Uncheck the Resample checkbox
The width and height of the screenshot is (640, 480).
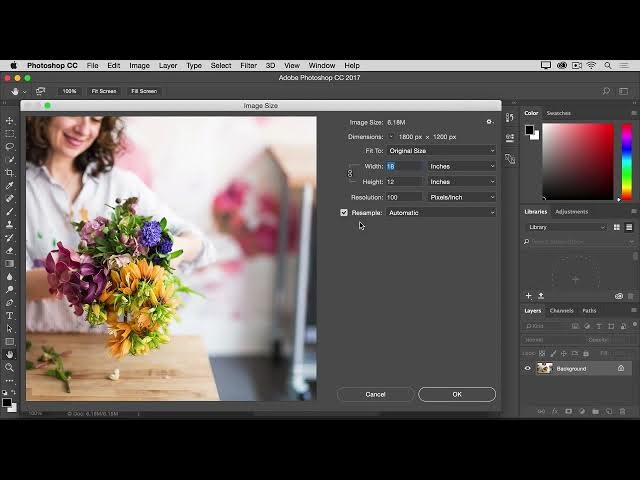click(x=344, y=212)
